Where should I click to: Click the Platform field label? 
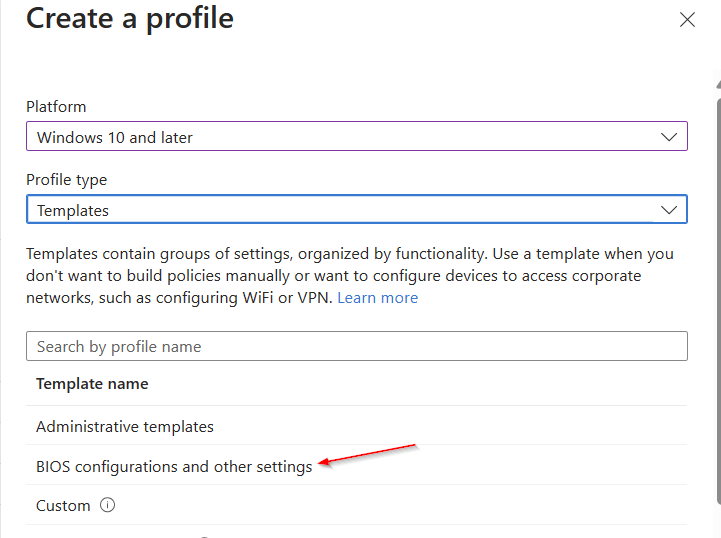pyautogui.click(x=56, y=107)
